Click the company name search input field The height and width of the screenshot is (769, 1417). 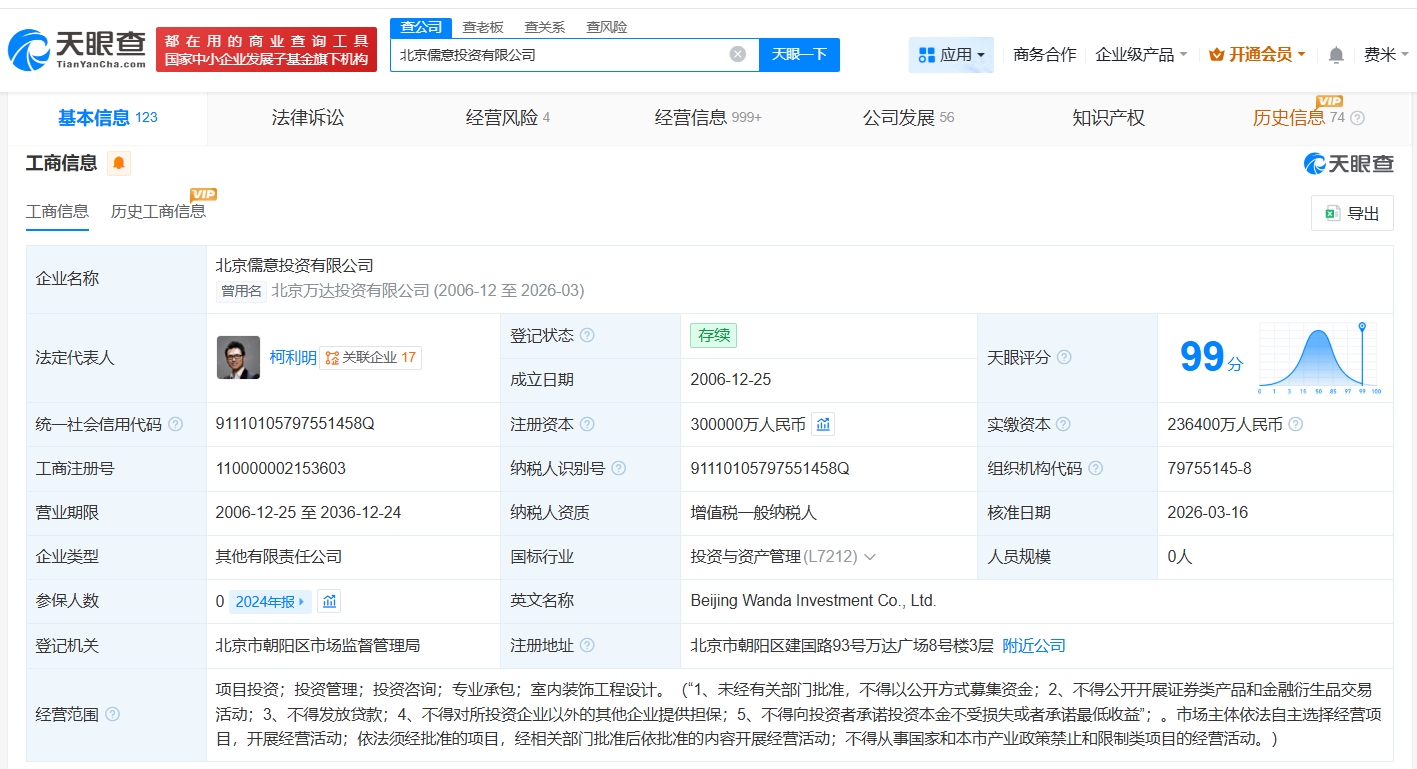(560, 55)
